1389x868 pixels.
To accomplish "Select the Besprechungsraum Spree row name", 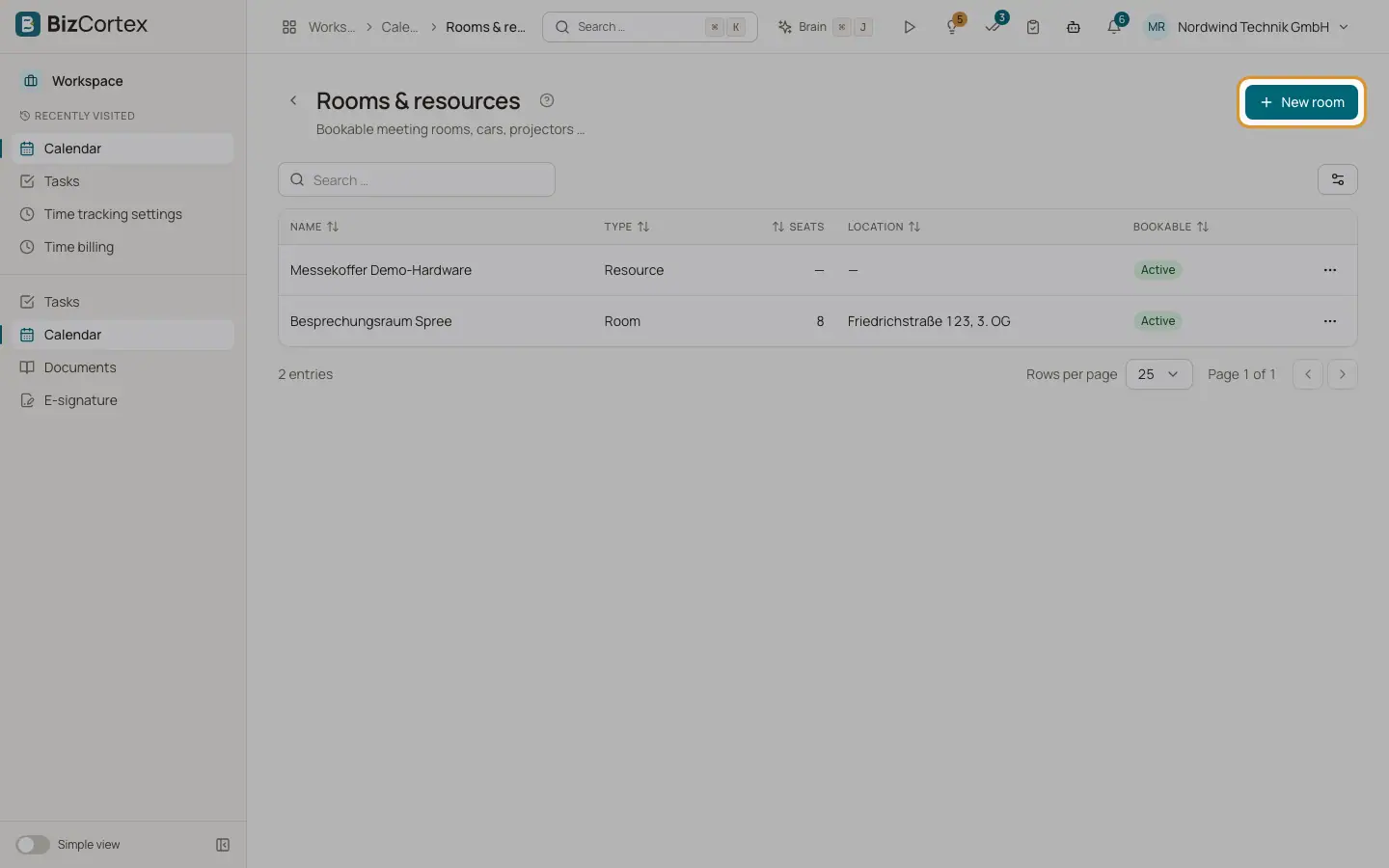I will [371, 321].
